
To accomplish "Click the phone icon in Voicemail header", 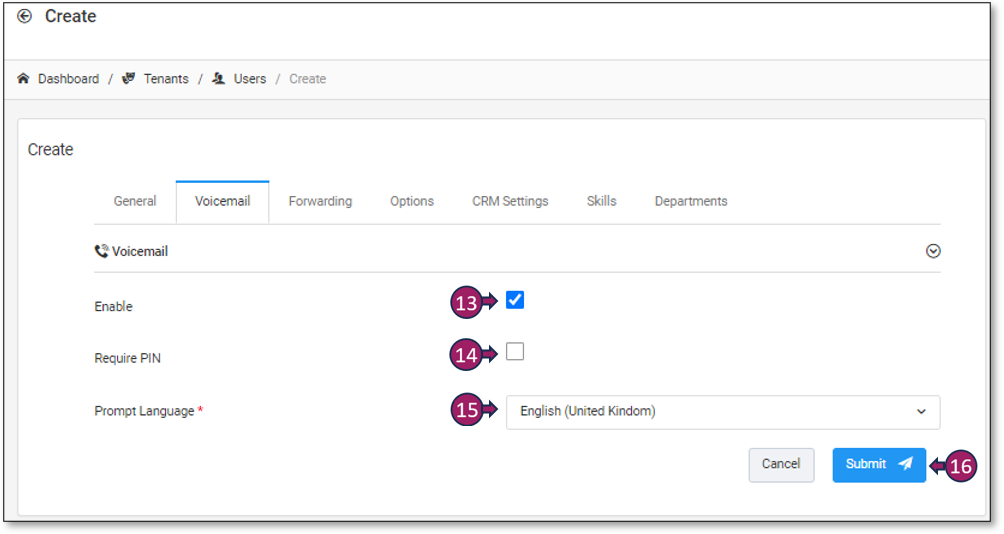I will (101, 252).
